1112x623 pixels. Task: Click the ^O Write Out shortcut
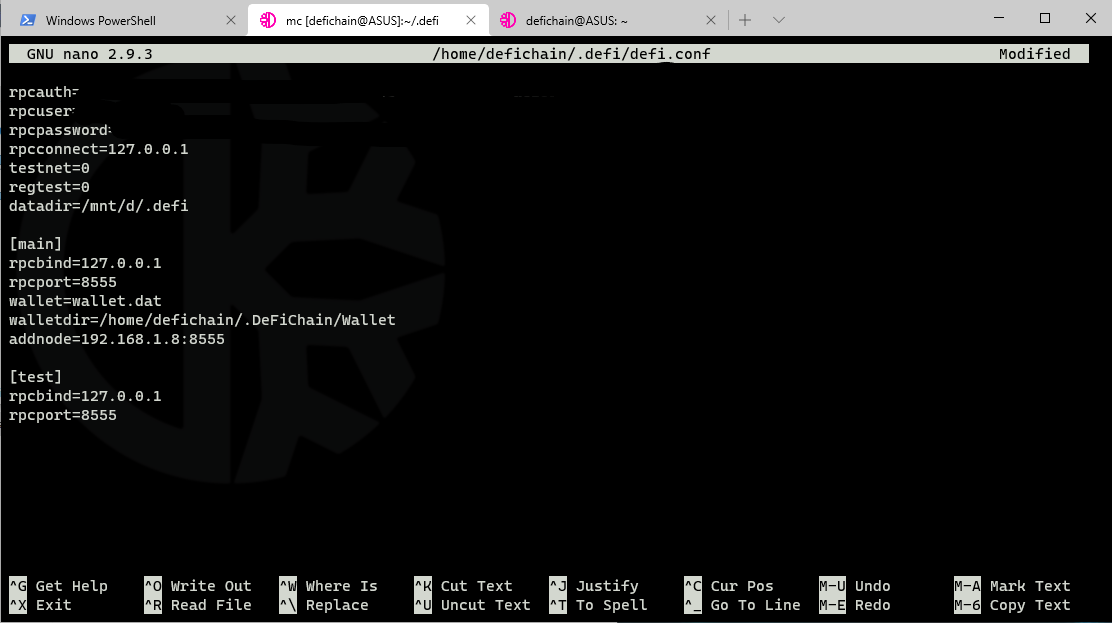198,586
